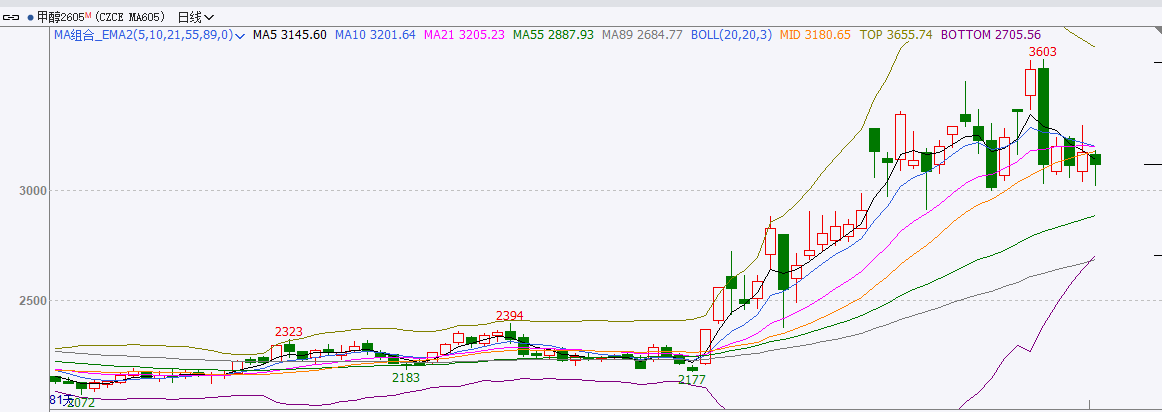Select the 甲醇2605 contract name

[60, 17]
